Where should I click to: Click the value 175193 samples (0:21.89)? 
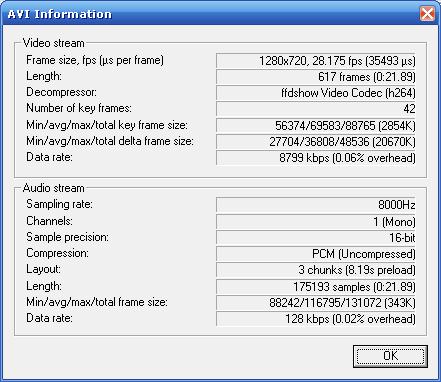pos(316,286)
